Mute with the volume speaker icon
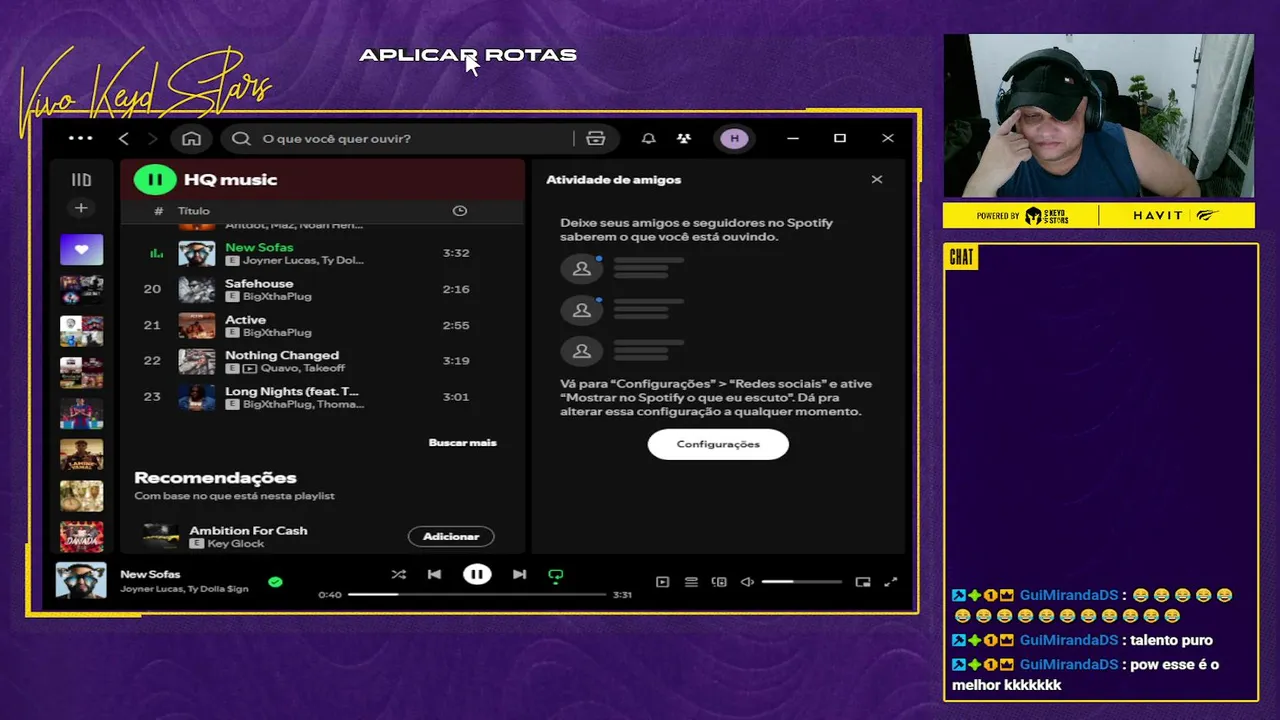This screenshot has height=720, width=1280. pyautogui.click(x=747, y=582)
